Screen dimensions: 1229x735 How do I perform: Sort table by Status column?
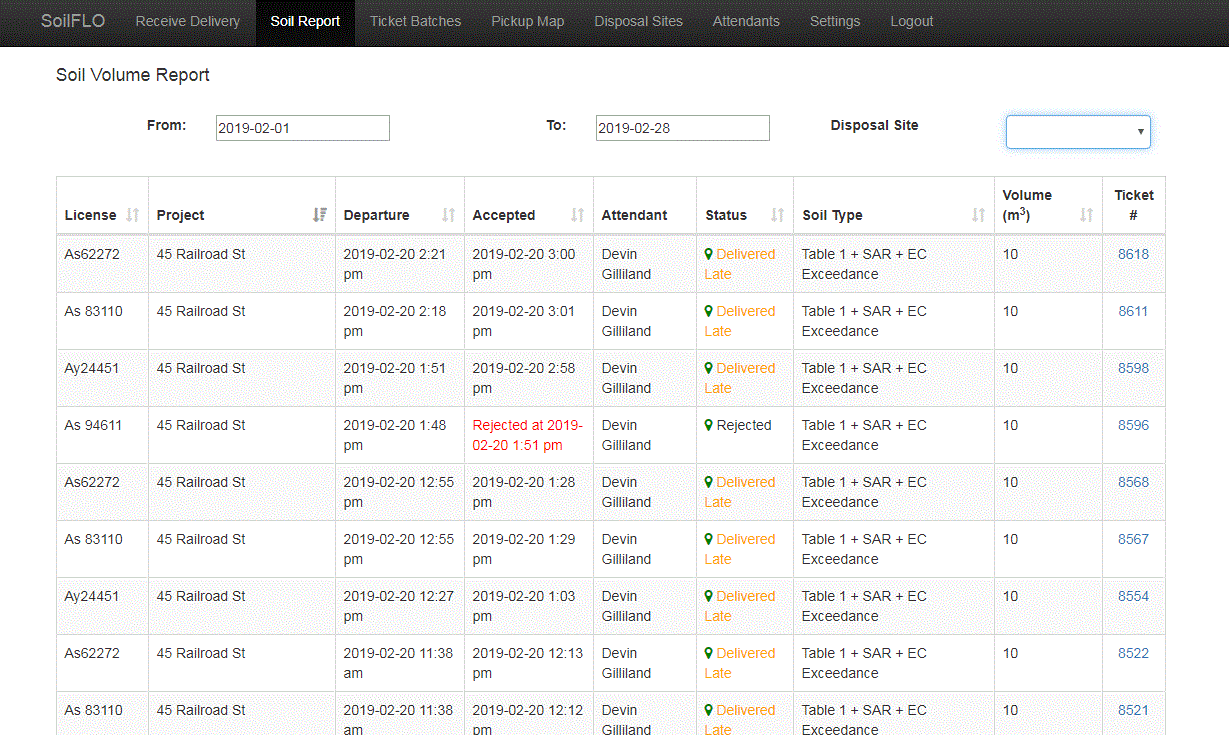pyautogui.click(x=744, y=205)
